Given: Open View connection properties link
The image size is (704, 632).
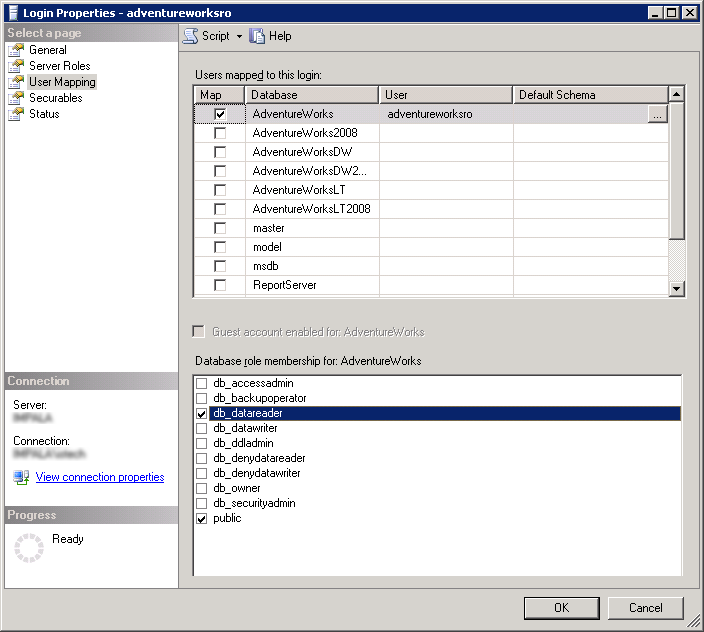Looking at the screenshot, I should [x=100, y=478].
